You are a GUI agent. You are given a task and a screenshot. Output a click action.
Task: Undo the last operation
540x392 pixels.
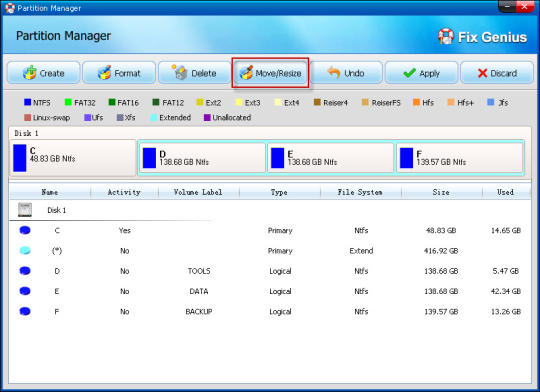point(346,73)
